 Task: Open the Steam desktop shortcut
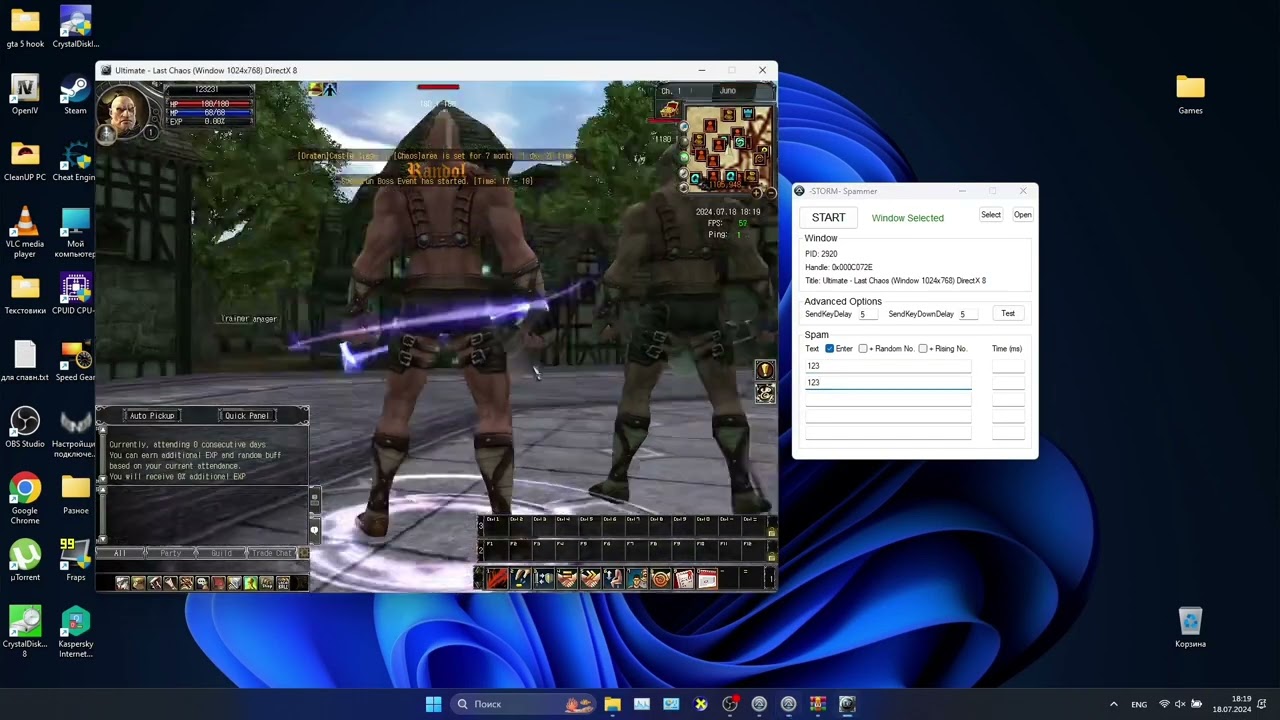click(x=75, y=95)
